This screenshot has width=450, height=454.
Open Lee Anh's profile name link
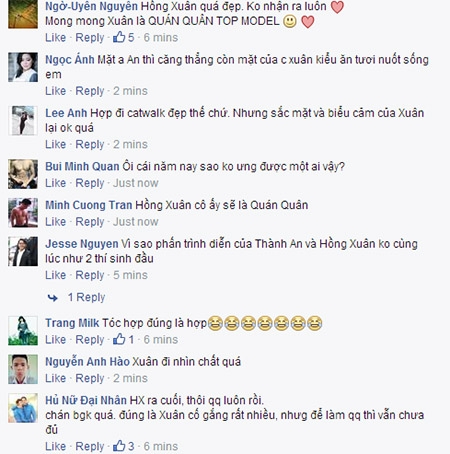[x=66, y=113]
